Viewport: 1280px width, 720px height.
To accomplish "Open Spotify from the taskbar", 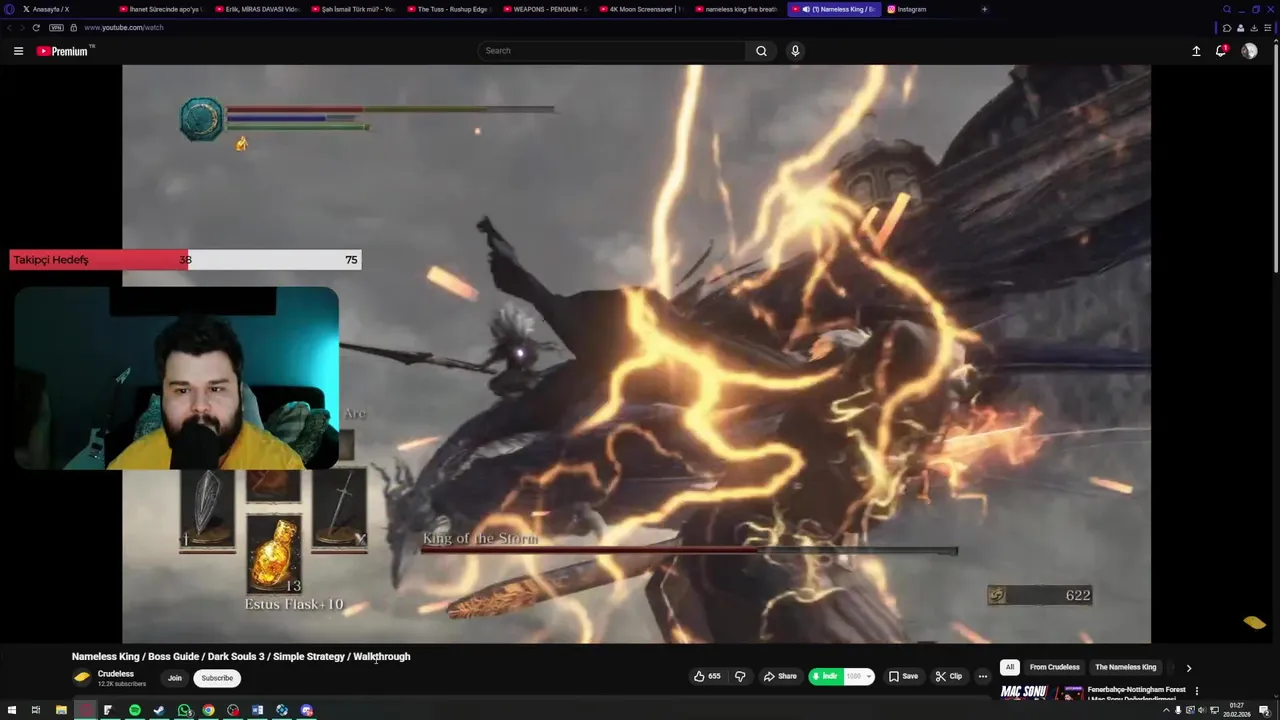I will click(x=135, y=710).
